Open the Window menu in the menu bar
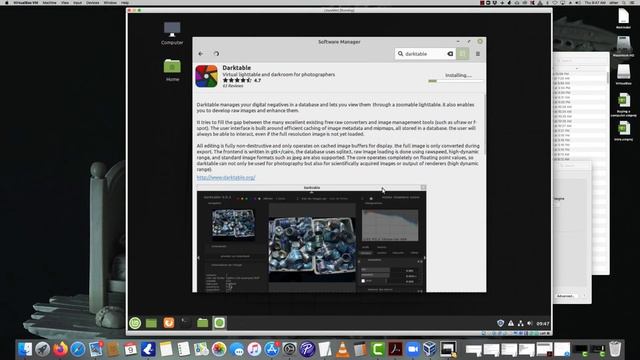The width and height of the screenshot is (640, 360). [110, 2]
